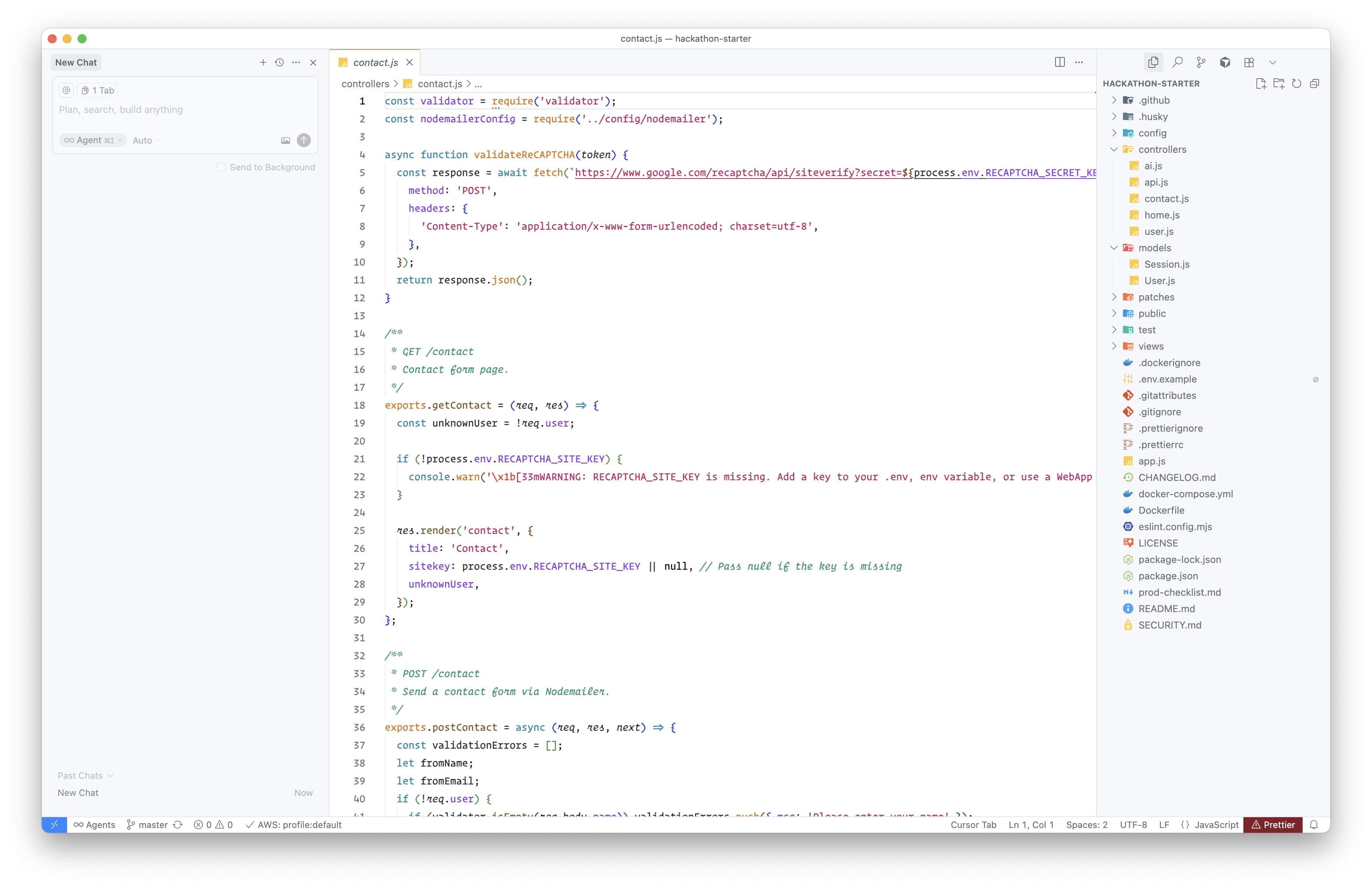This screenshot has width=1372, height=888.
Task: Start a new chat with plus icon
Action: (x=263, y=62)
